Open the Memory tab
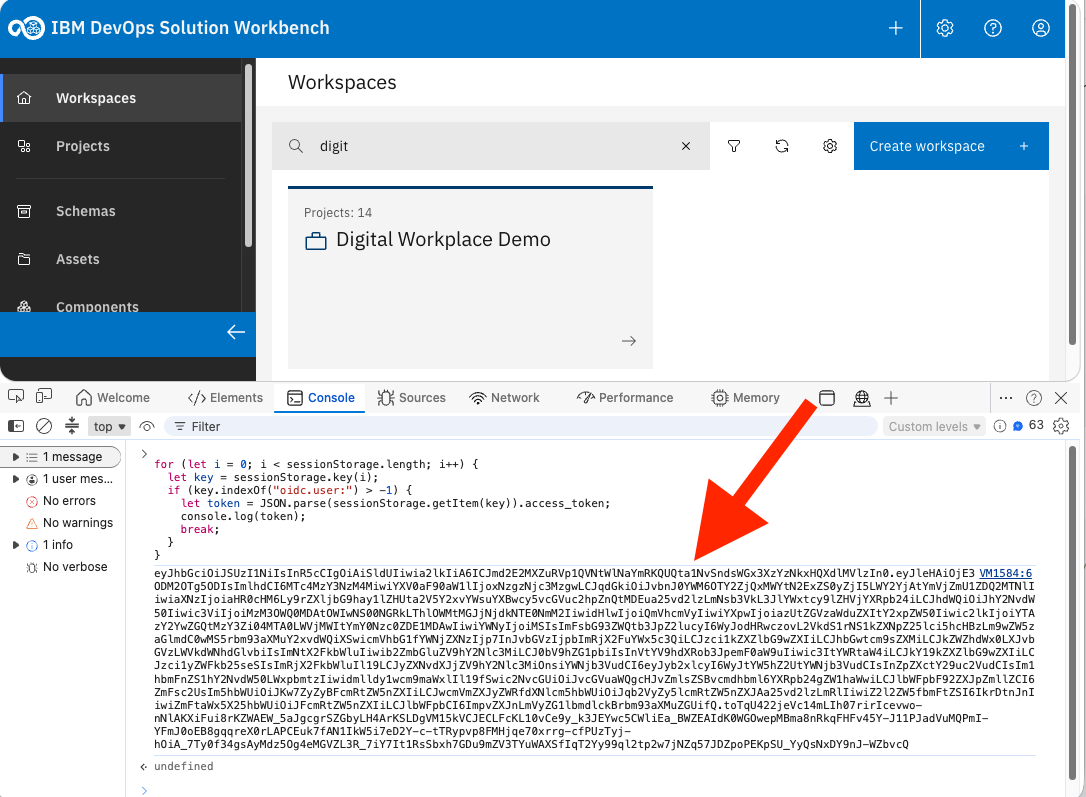The width and height of the screenshot is (1086, 797). point(745,397)
